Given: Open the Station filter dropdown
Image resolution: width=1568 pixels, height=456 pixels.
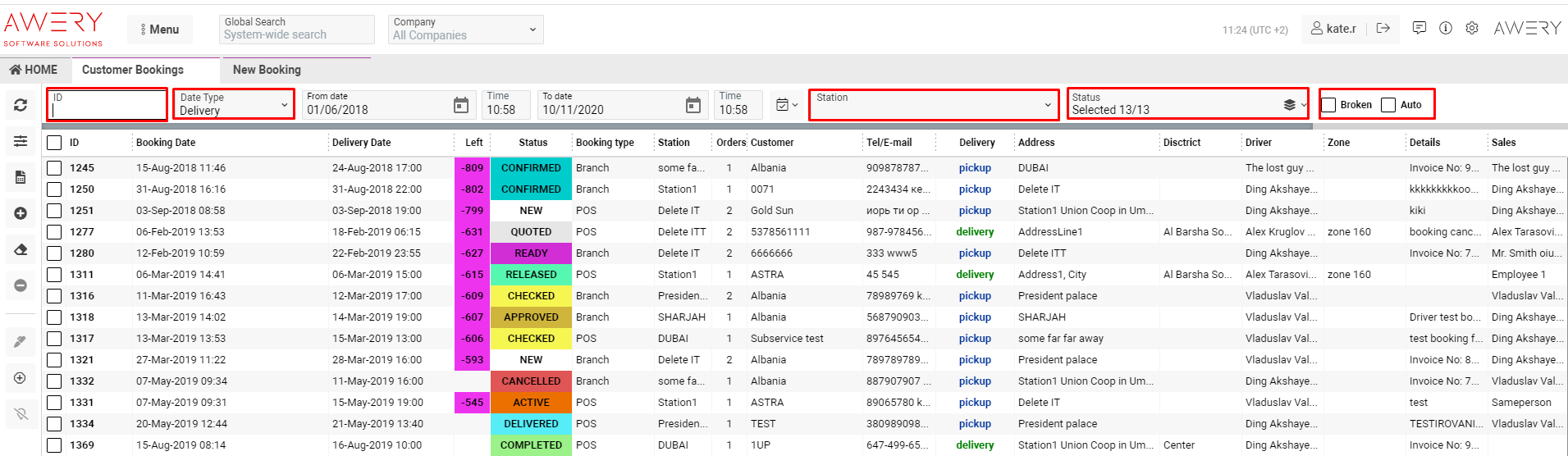Looking at the screenshot, I should (933, 104).
